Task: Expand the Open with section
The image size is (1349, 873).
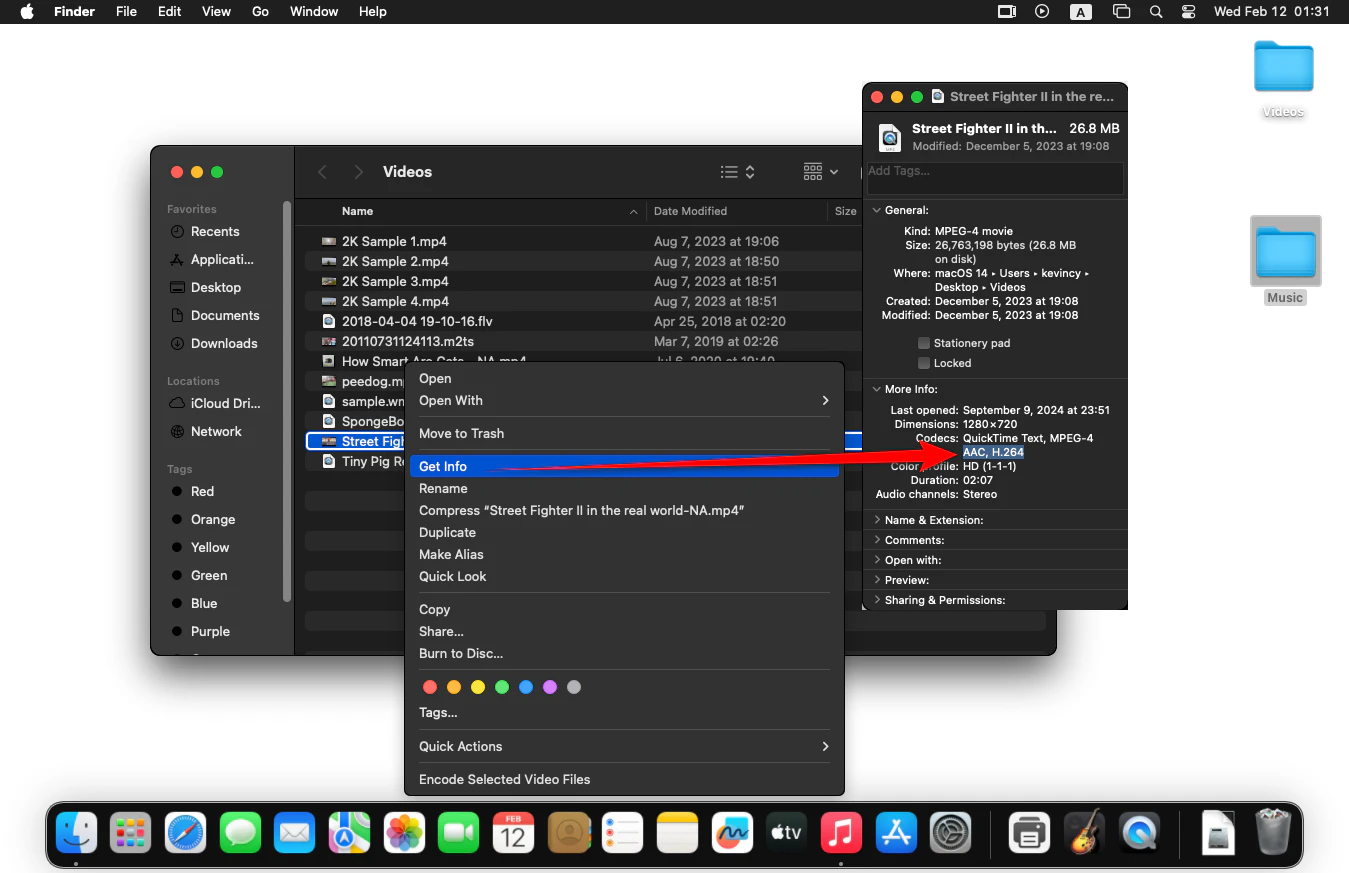Action: coord(877,560)
